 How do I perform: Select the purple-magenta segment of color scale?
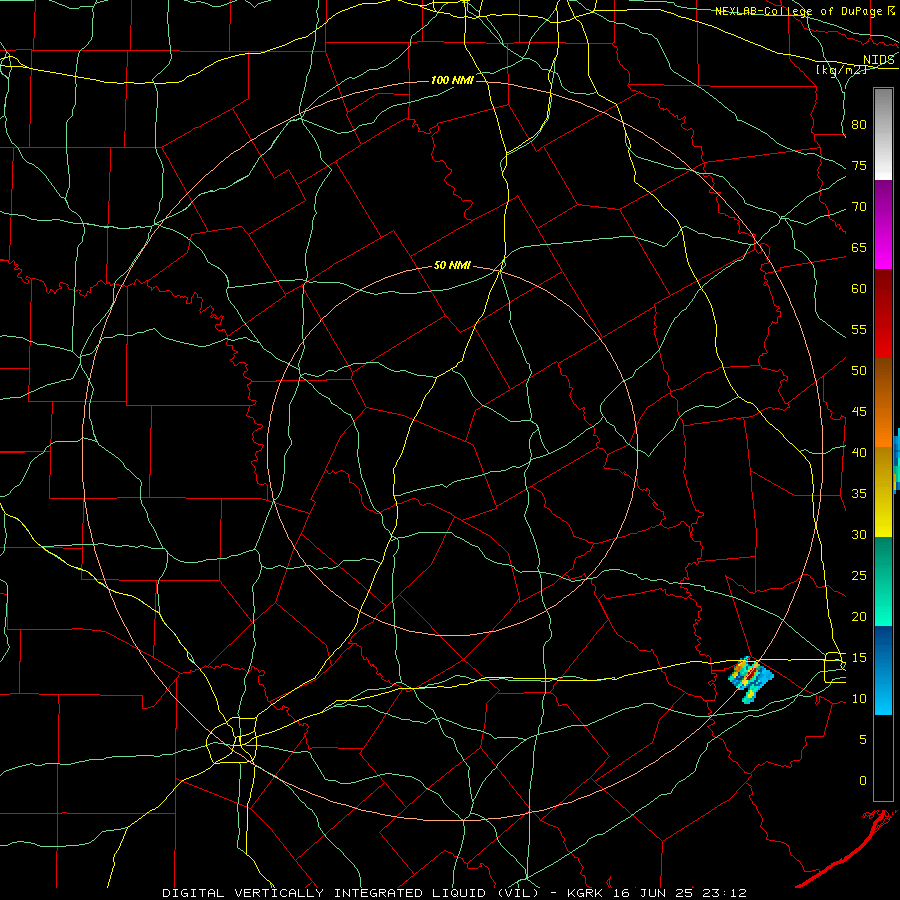(x=883, y=224)
